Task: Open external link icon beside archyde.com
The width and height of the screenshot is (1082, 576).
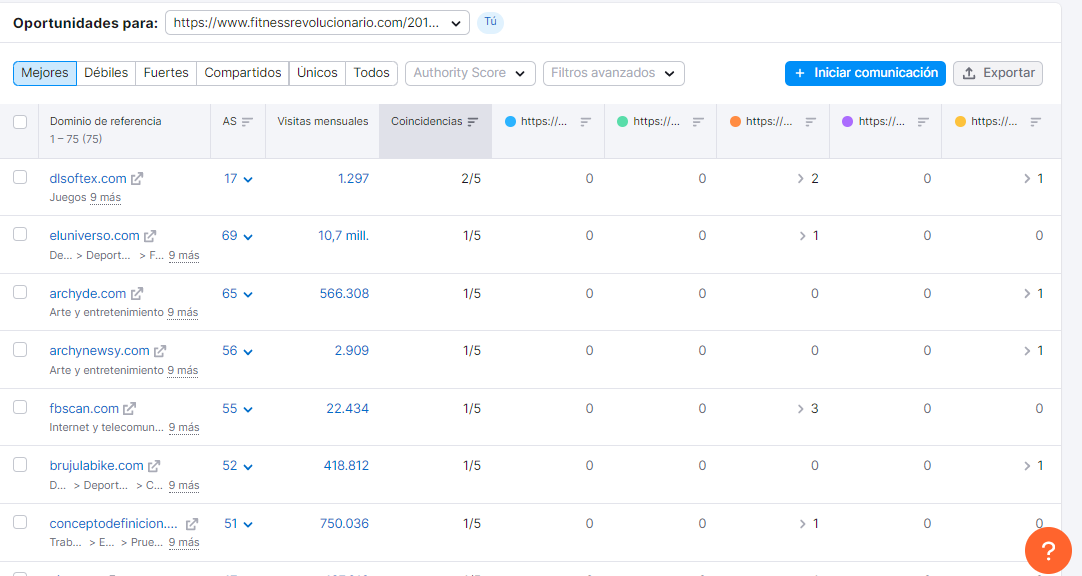Action: click(137, 294)
